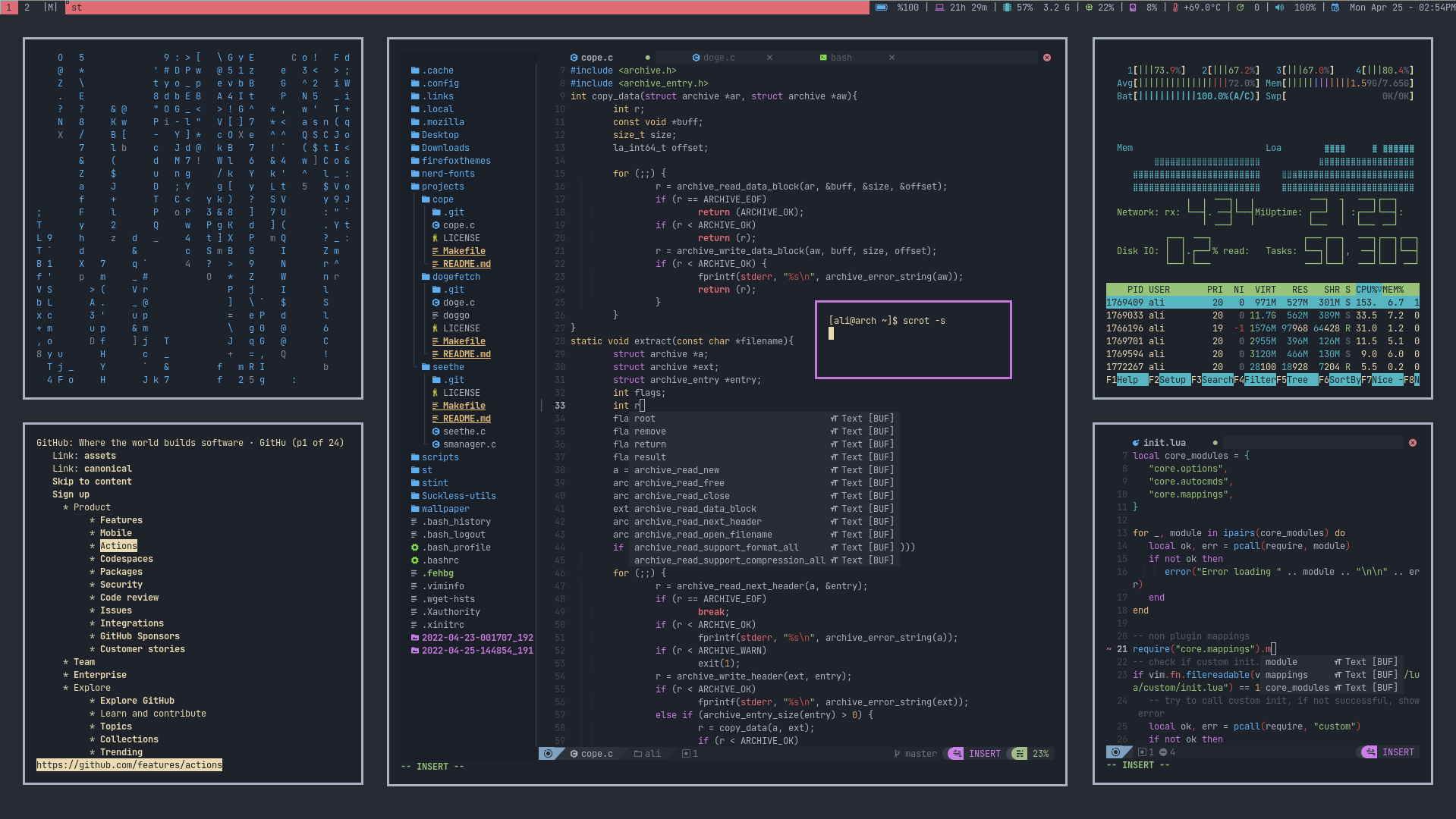Click the license icon beside LICENSE under cope
Viewport: 1456px width, 819px height.
[436, 238]
